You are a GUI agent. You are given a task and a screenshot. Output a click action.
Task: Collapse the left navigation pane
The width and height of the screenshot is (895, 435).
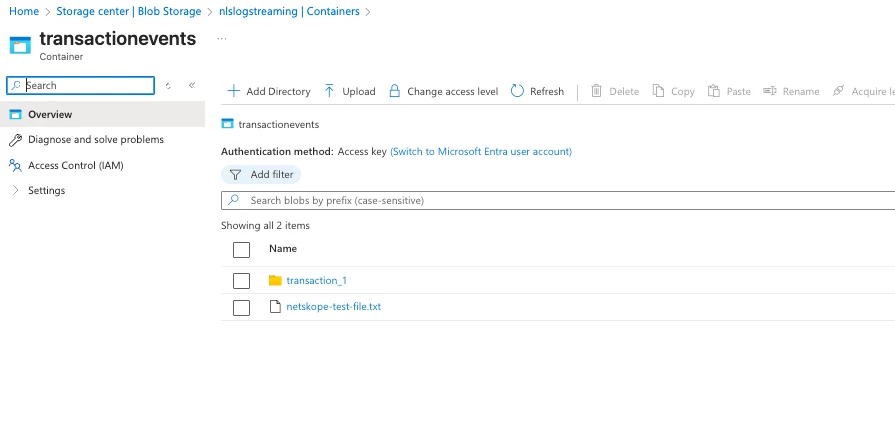coord(192,86)
